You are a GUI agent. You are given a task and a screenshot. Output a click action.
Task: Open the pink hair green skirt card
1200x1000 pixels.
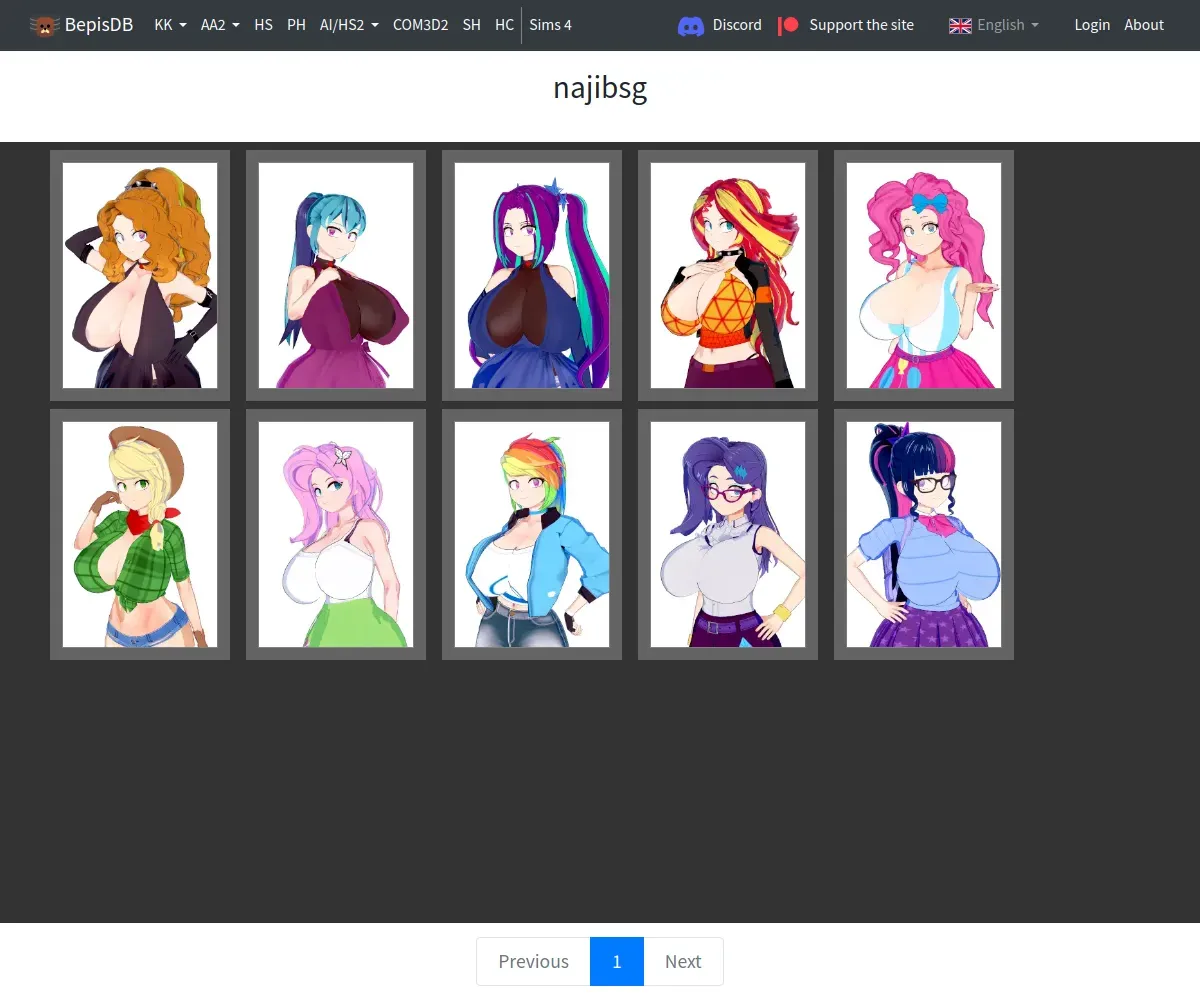pos(336,534)
